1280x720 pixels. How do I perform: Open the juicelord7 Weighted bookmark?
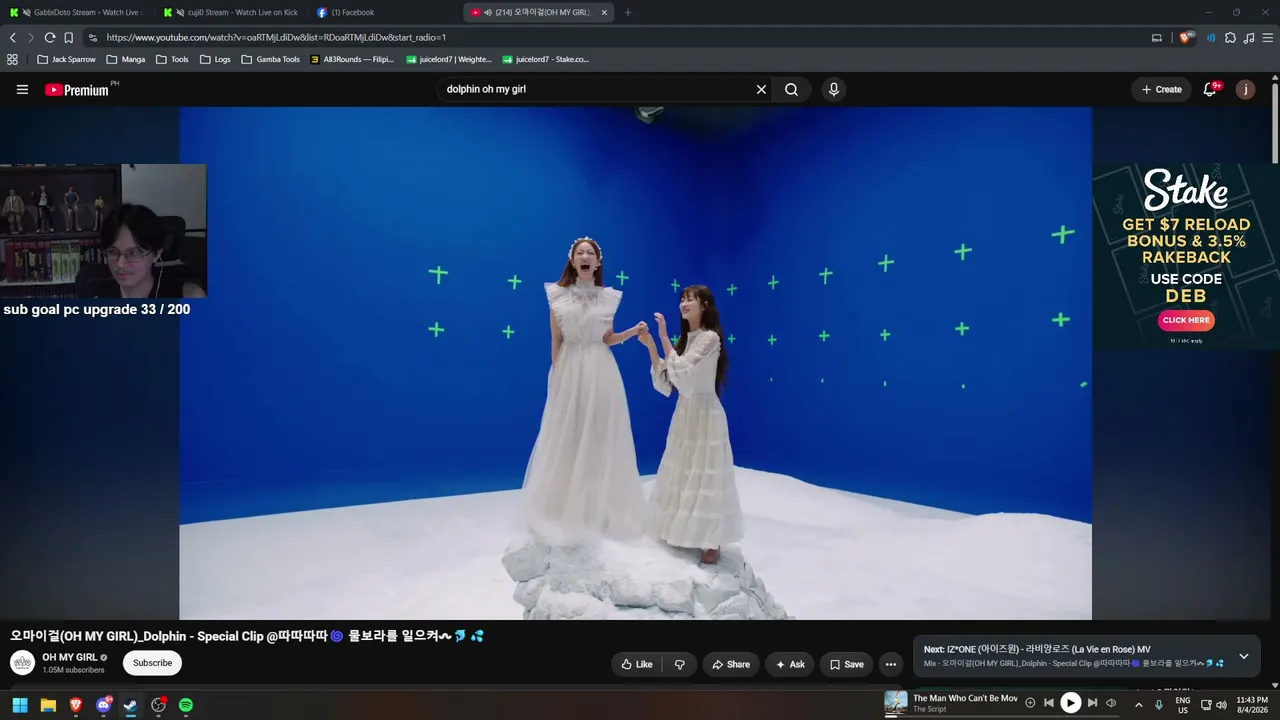449,59
